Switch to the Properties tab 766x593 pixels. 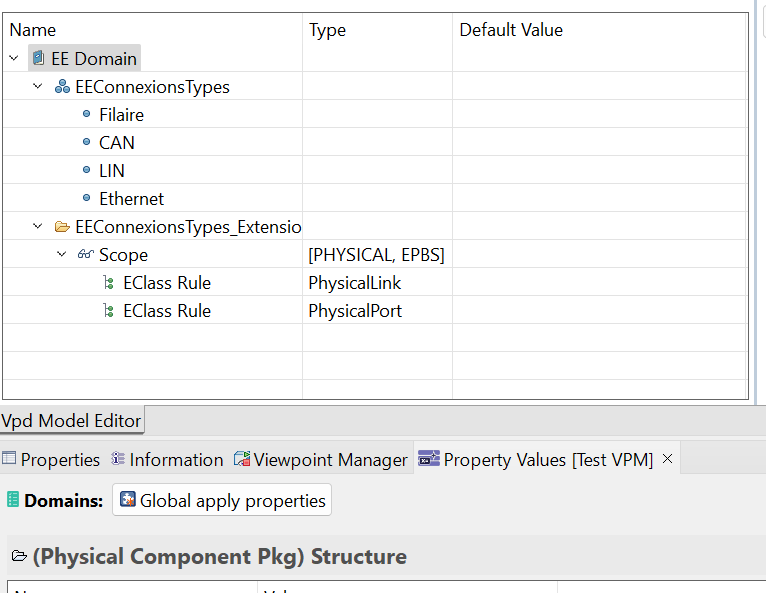(51, 460)
